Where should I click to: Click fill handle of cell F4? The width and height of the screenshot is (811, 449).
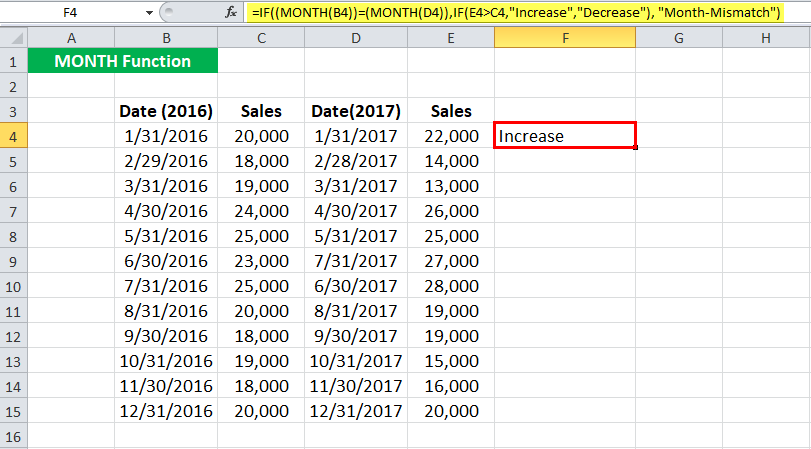pyautogui.click(x=635, y=147)
